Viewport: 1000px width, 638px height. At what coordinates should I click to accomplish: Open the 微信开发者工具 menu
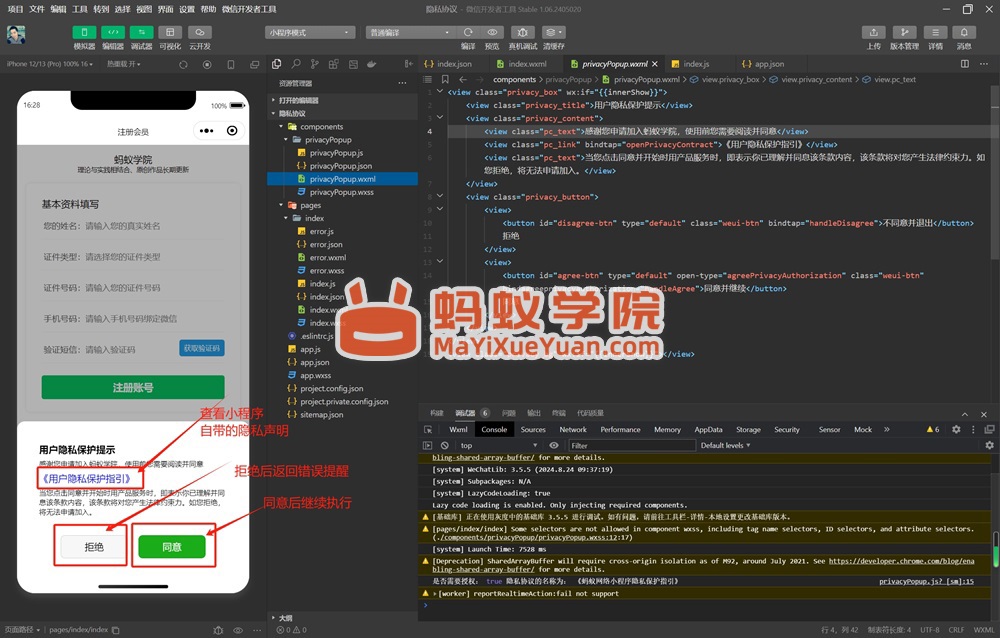click(x=249, y=9)
